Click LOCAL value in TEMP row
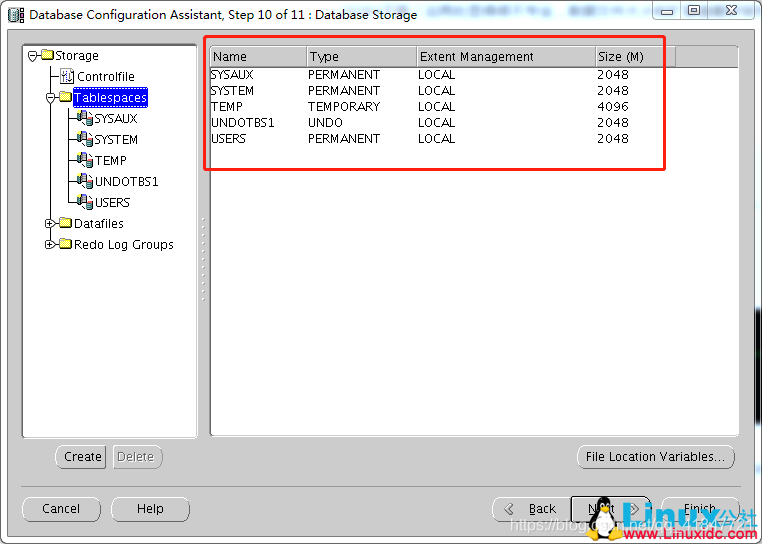The image size is (762, 544). point(436,107)
